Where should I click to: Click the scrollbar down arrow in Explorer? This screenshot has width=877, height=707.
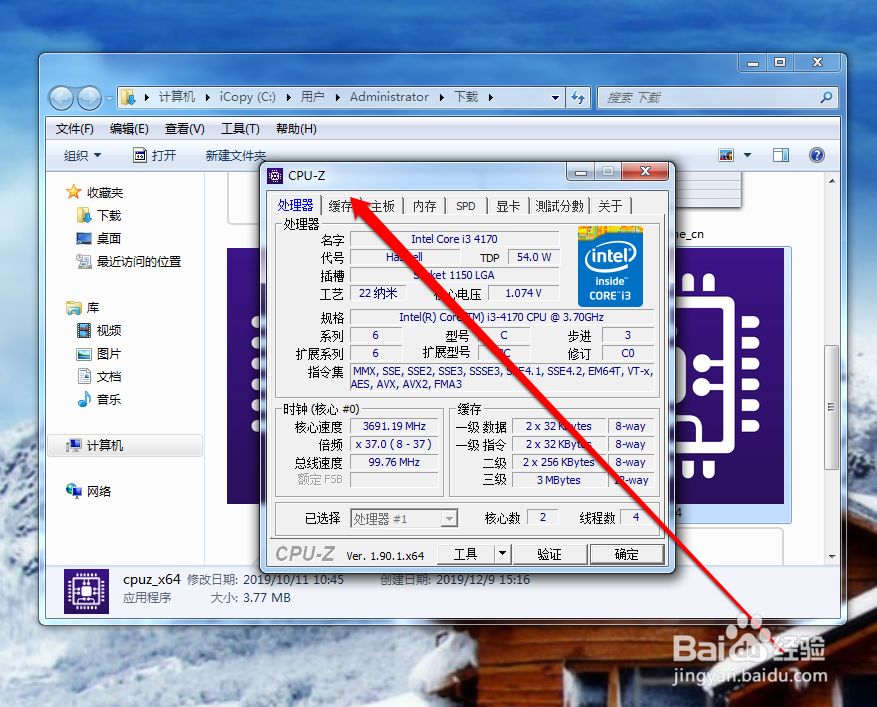pyautogui.click(x=832, y=557)
